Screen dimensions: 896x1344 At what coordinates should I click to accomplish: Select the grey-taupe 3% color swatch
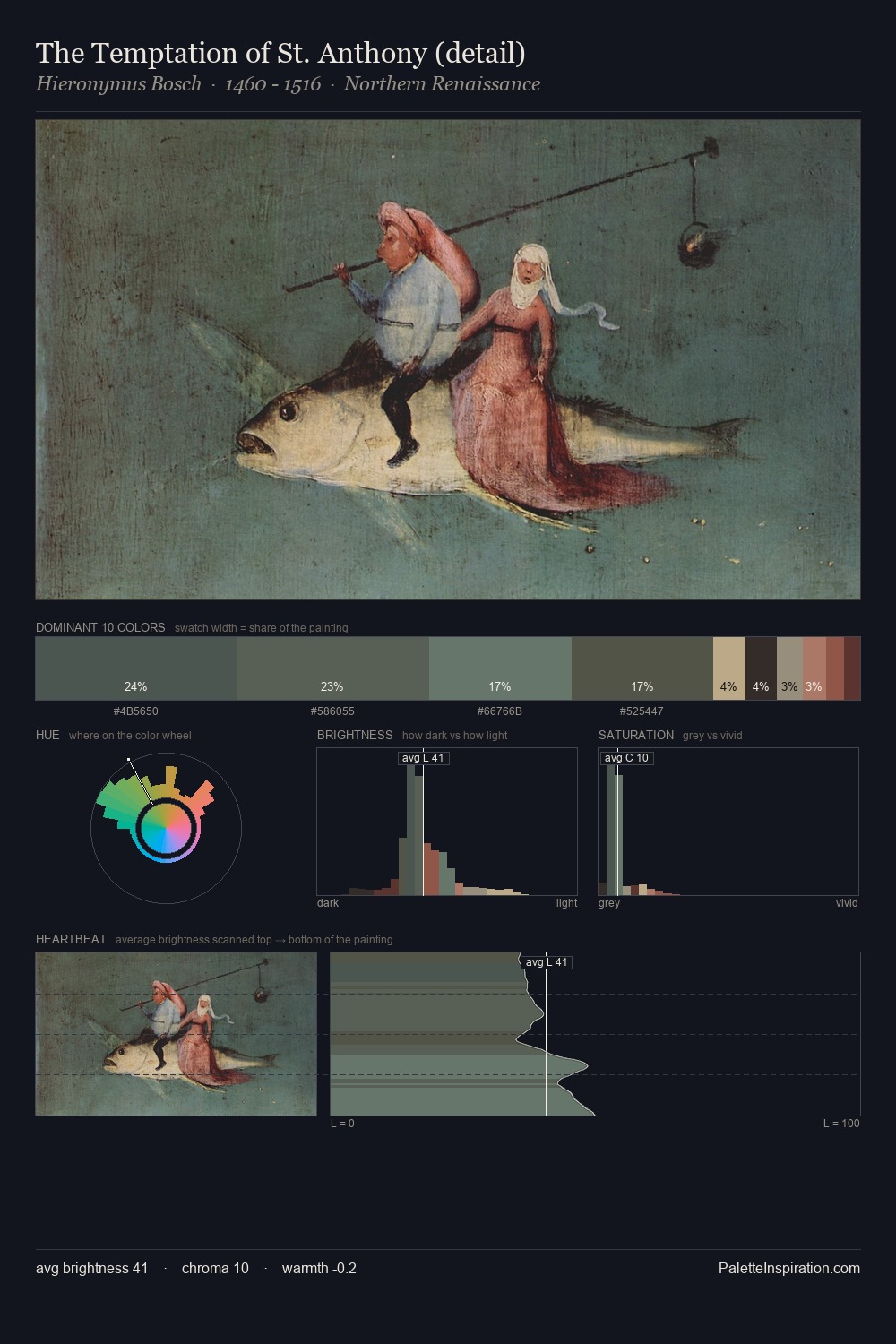(x=789, y=668)
